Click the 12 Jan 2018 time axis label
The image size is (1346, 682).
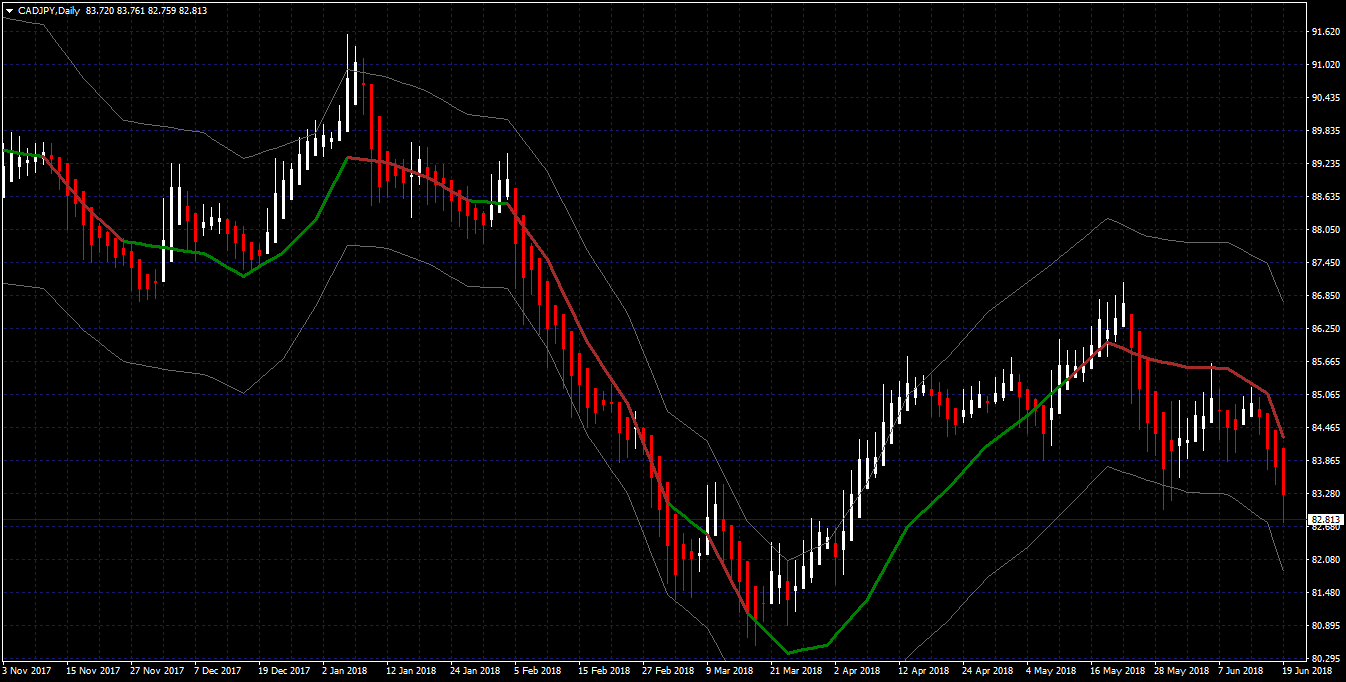(411, 672)
